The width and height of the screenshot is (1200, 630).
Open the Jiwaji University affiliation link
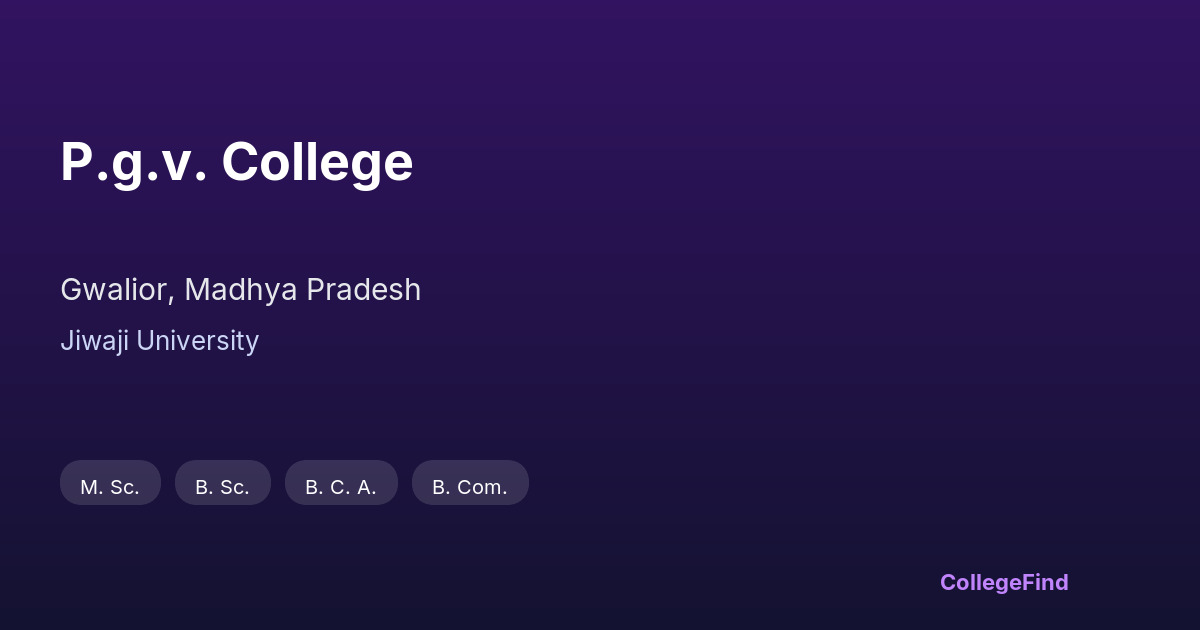pos(159,341)
